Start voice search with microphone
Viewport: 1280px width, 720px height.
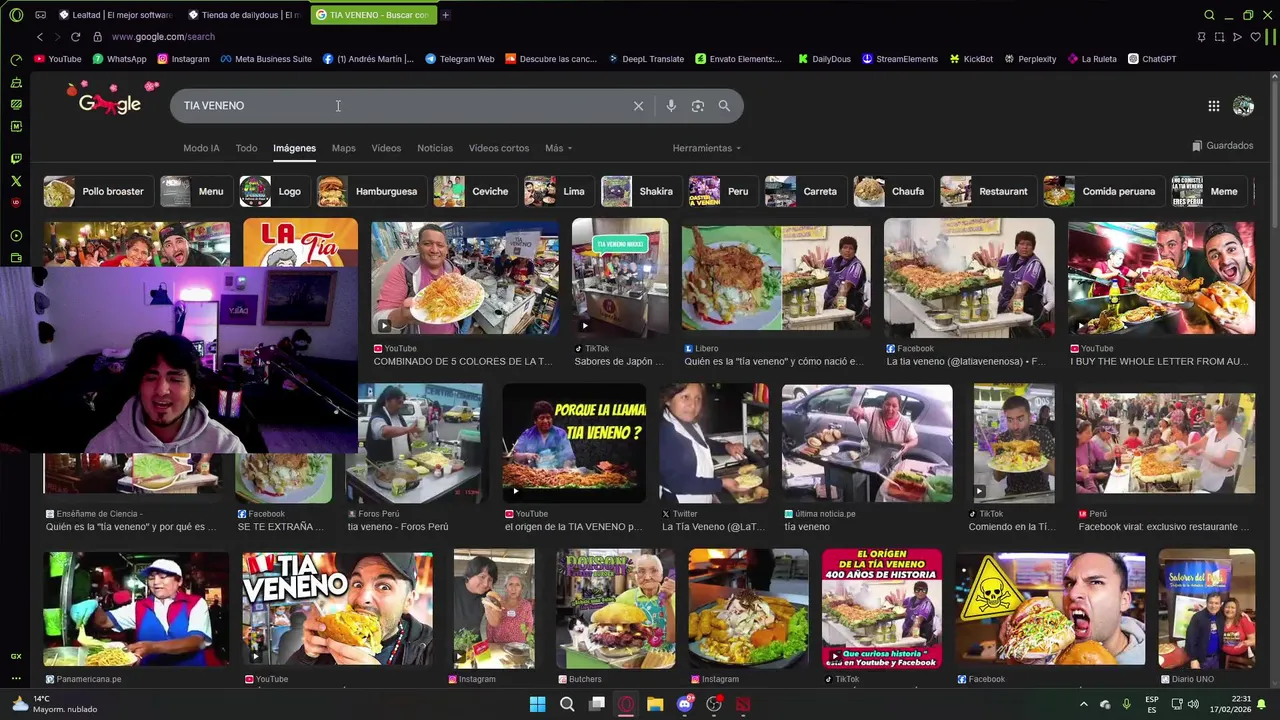(x=671, y=106)
